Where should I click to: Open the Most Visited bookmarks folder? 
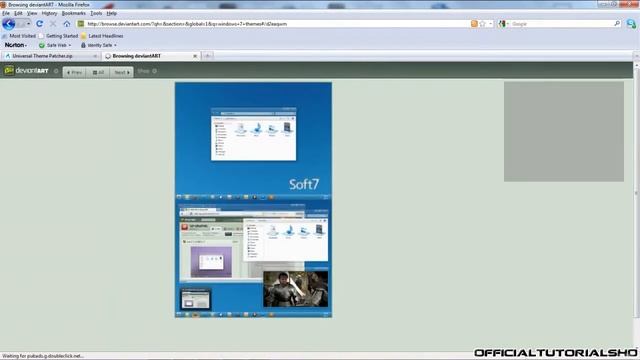coord(19,36)
